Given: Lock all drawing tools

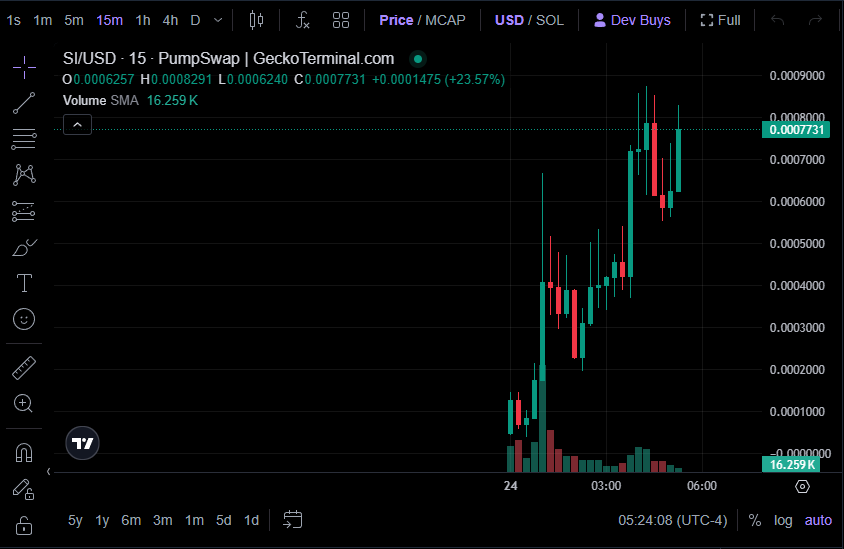Looking at the screenshot, I should click(24, 526).
